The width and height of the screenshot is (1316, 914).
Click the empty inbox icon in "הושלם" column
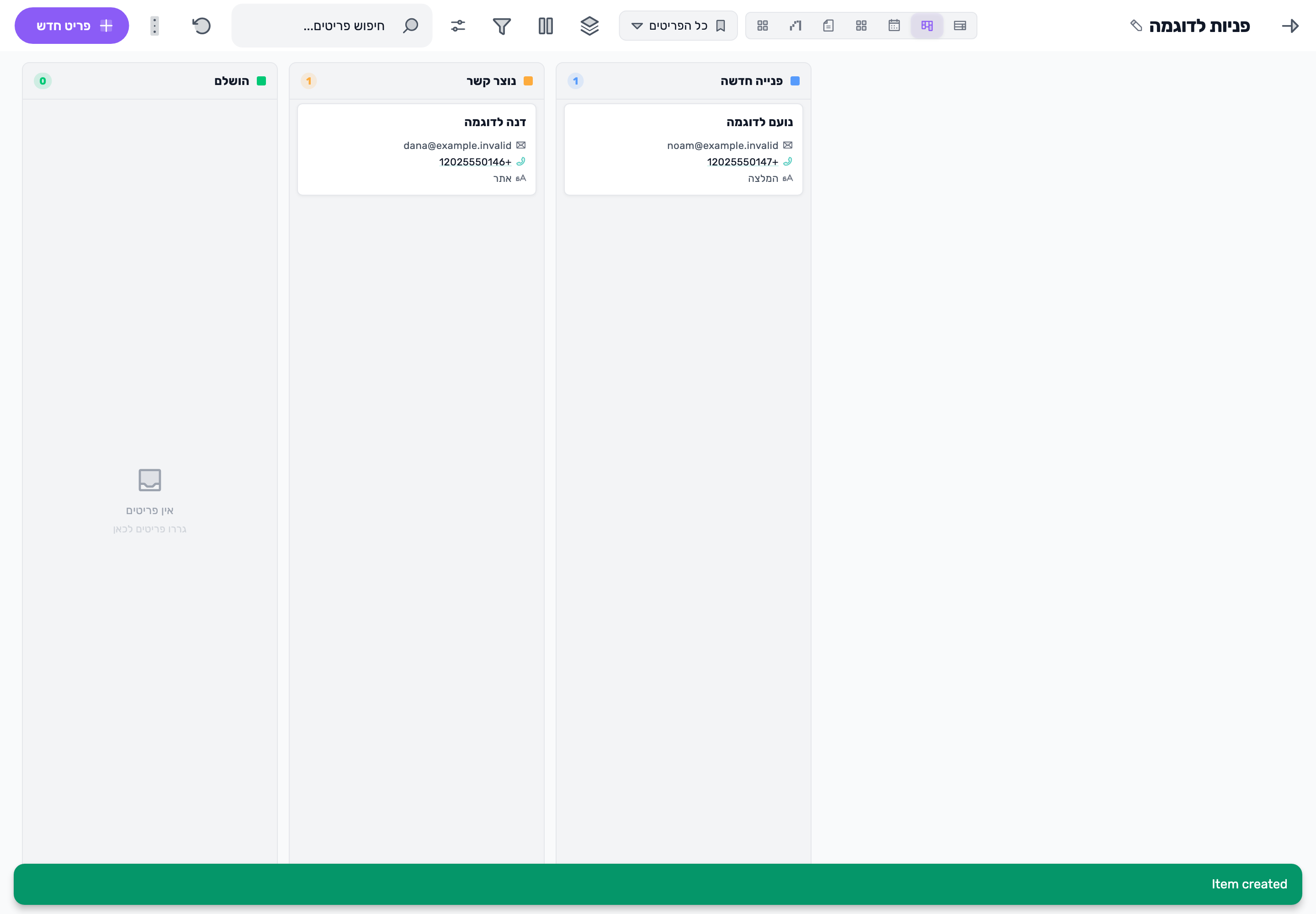point(150,480)
